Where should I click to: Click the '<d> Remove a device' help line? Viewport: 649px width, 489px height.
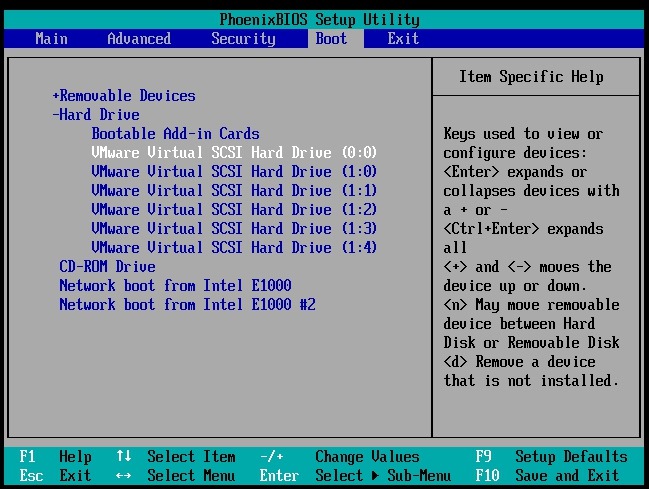(519, 362)
